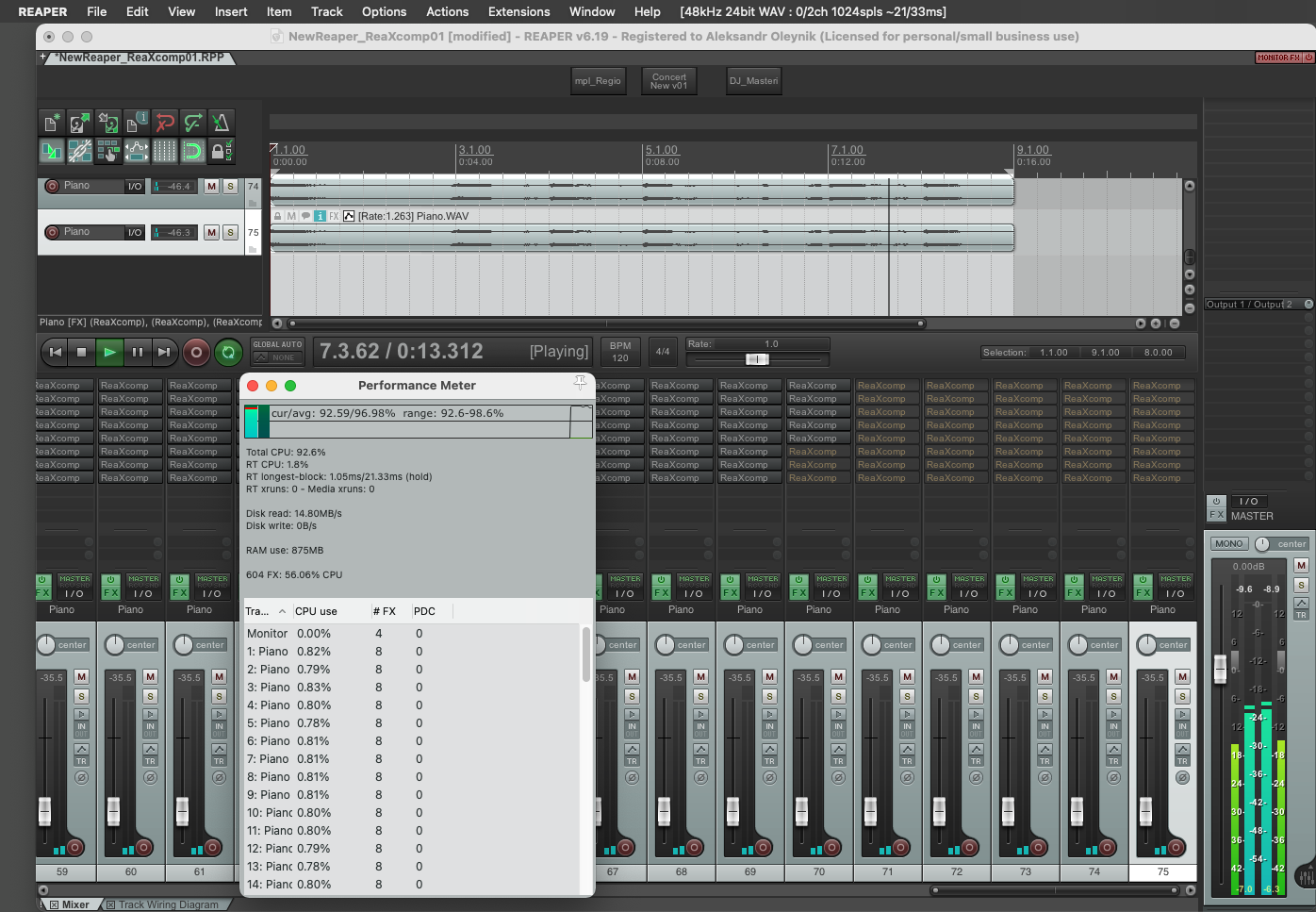Stop playback with the Stop button
1316x912 pixels.
tap(82, 352)
